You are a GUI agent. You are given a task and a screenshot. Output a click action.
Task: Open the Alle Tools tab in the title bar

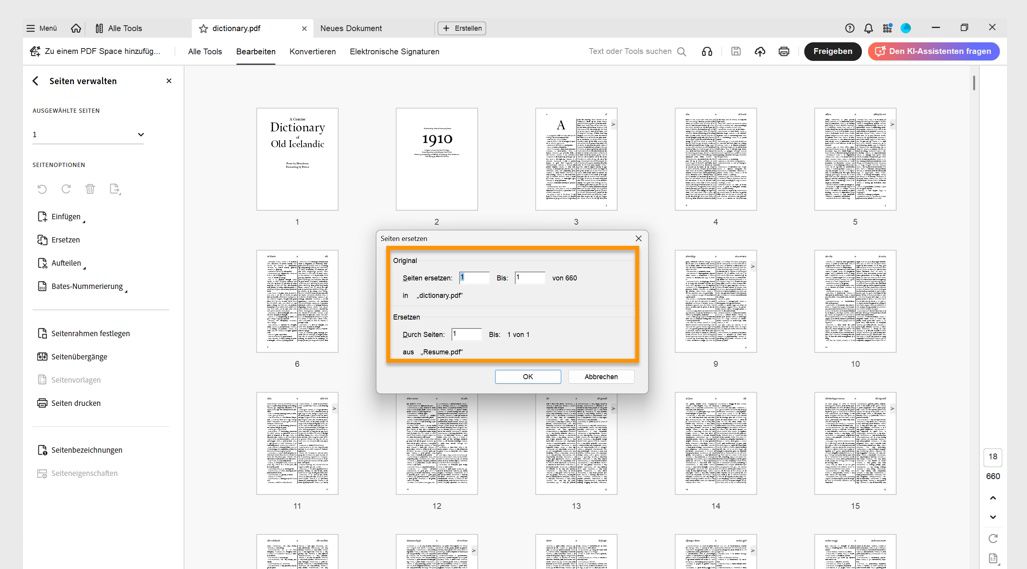point(119,28)
